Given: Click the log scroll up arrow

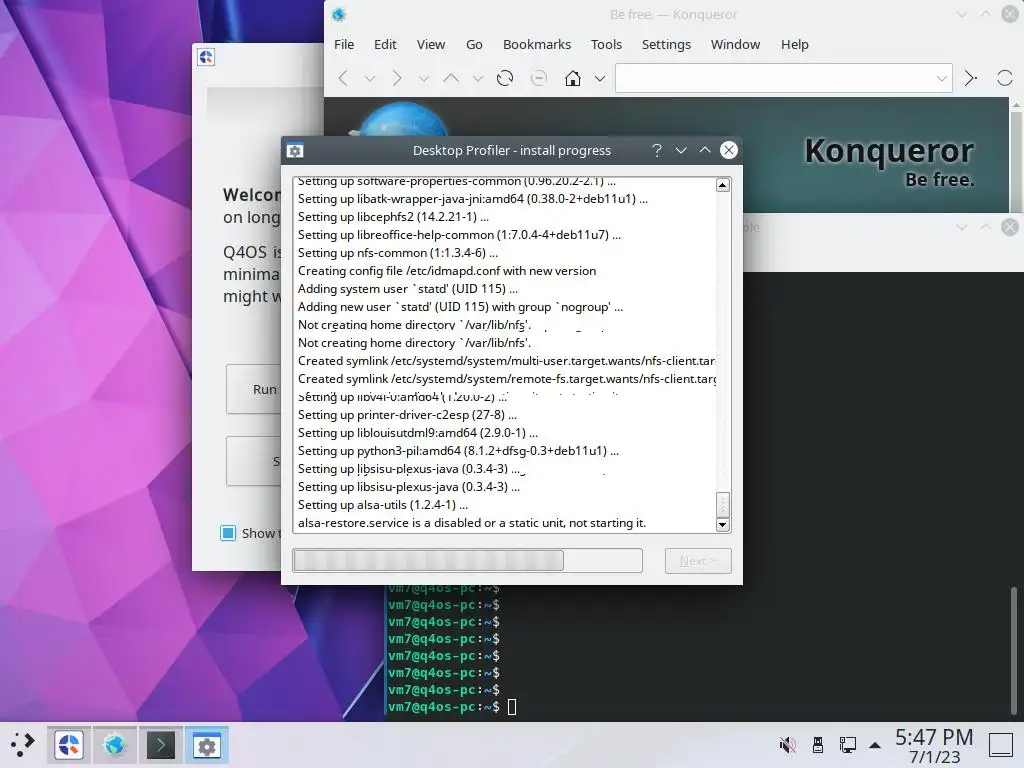Looking at the screenshot, I should point(722,185).
